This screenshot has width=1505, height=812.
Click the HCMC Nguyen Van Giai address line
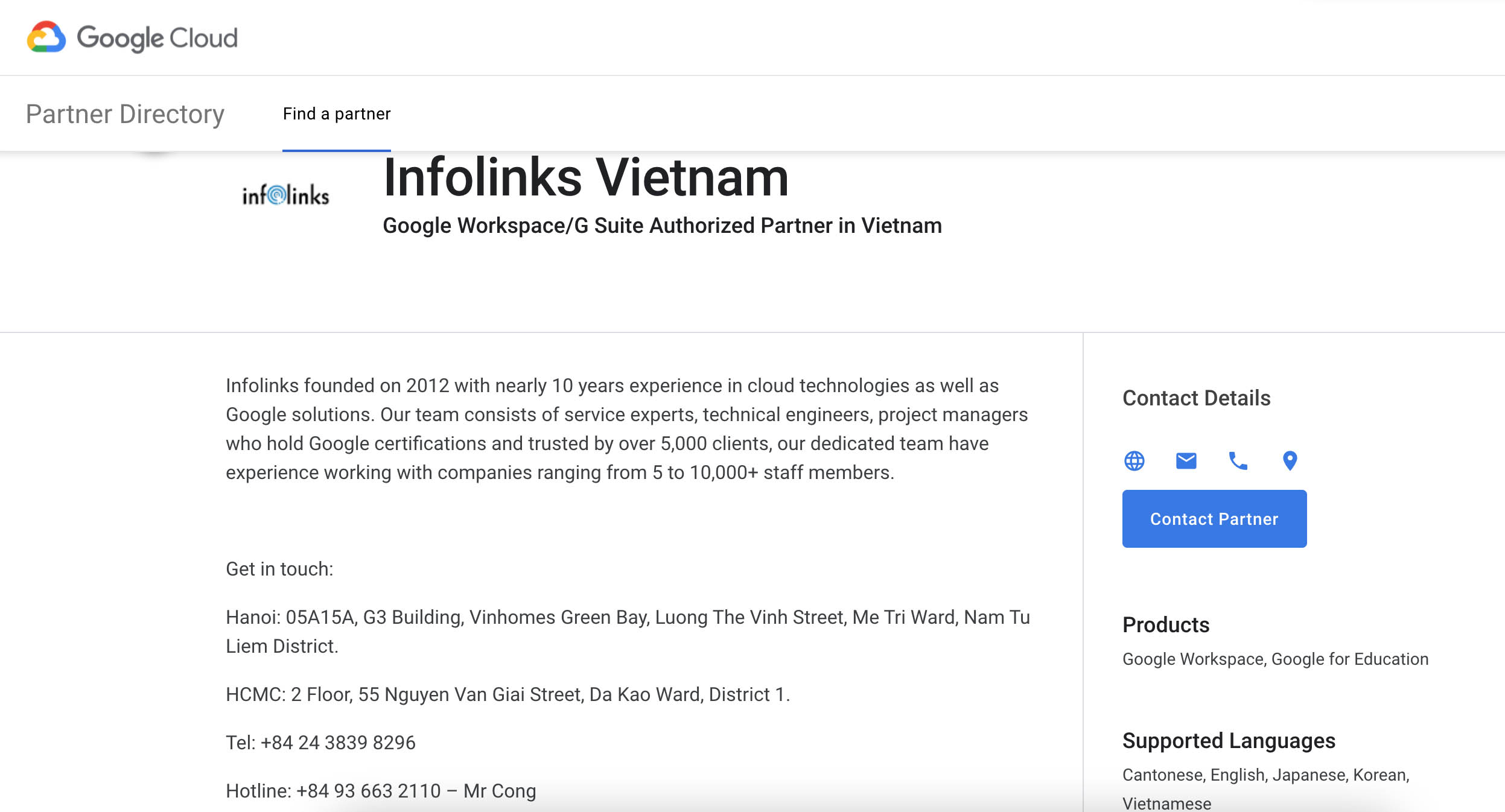point(507,694)
